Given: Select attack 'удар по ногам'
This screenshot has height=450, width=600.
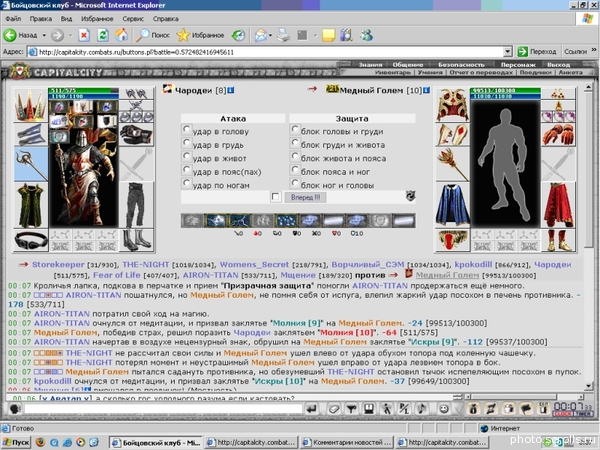Looking at the screenshot, I should click(186, 183).
